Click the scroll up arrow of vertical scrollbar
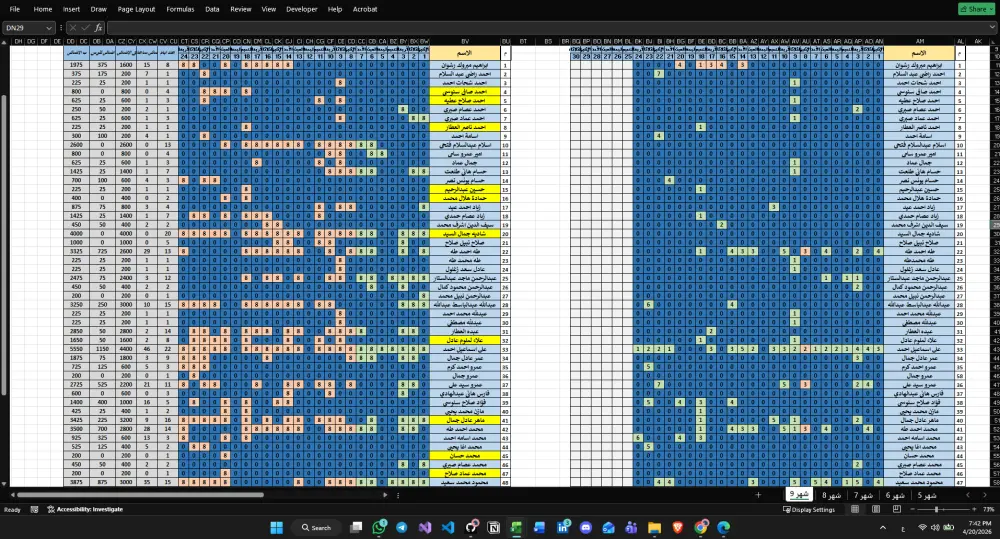The image size is (1000, 539). click(4, 42)
